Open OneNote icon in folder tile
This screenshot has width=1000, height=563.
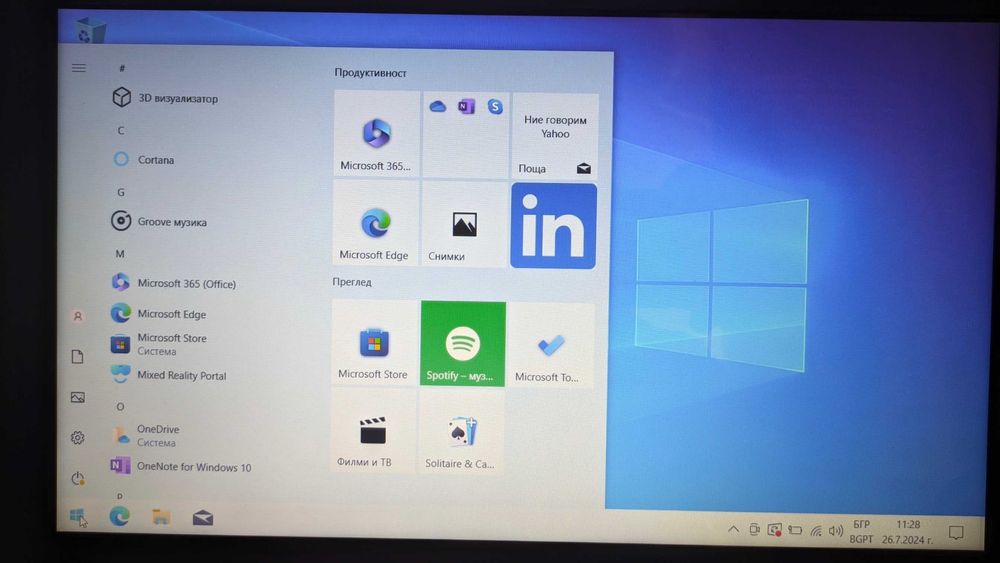(466, 106)
